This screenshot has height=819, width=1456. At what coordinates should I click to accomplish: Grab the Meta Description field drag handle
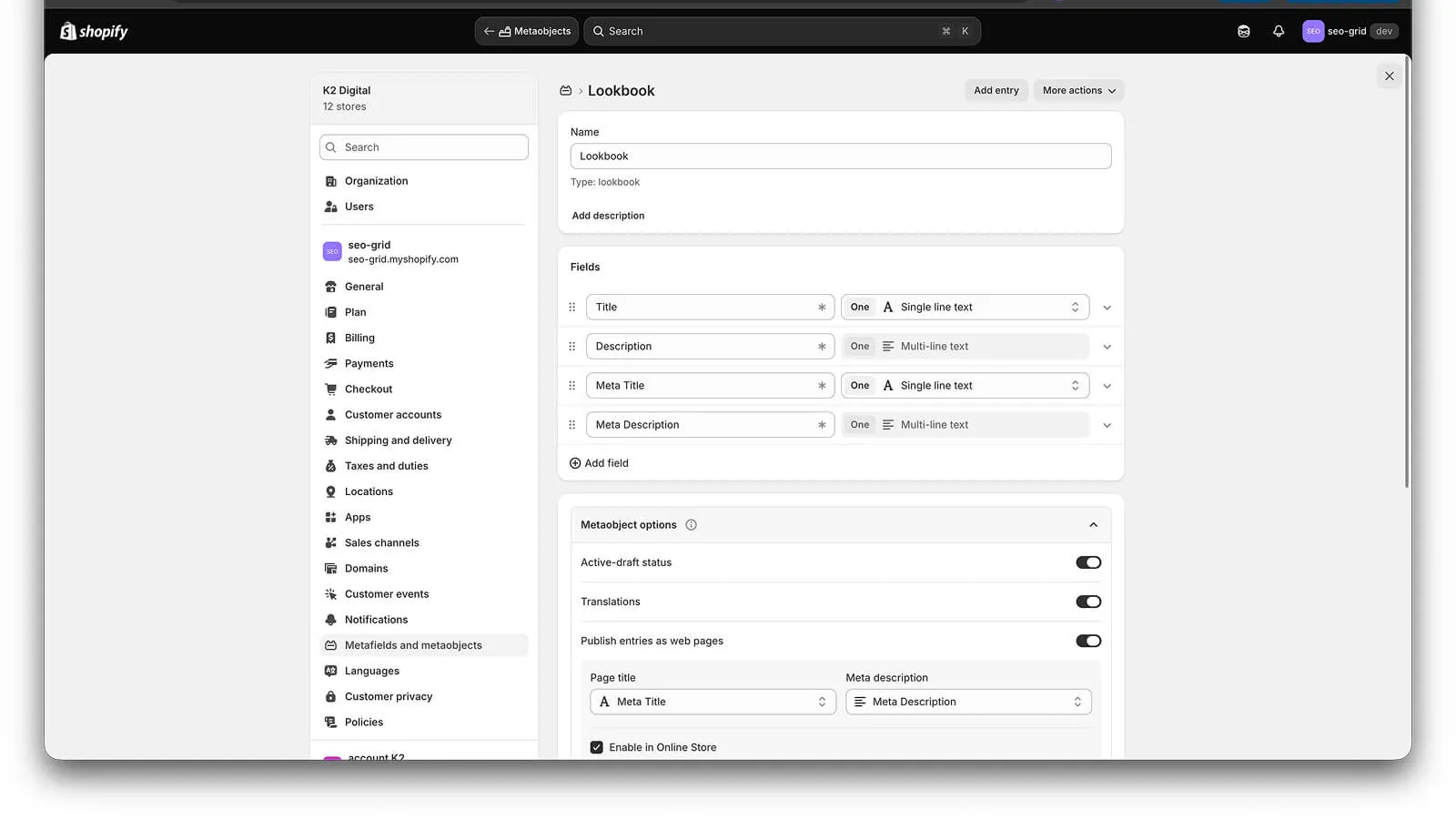pos(571,425)
